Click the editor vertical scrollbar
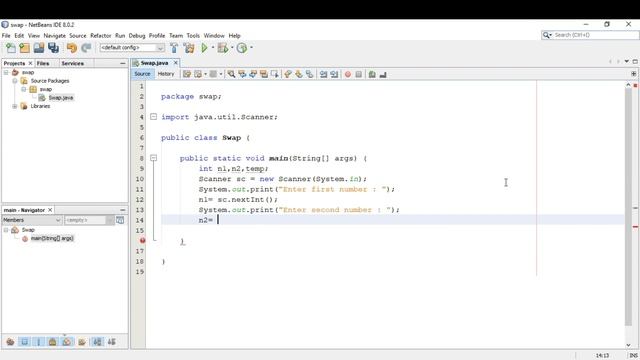 coord(629,207)
